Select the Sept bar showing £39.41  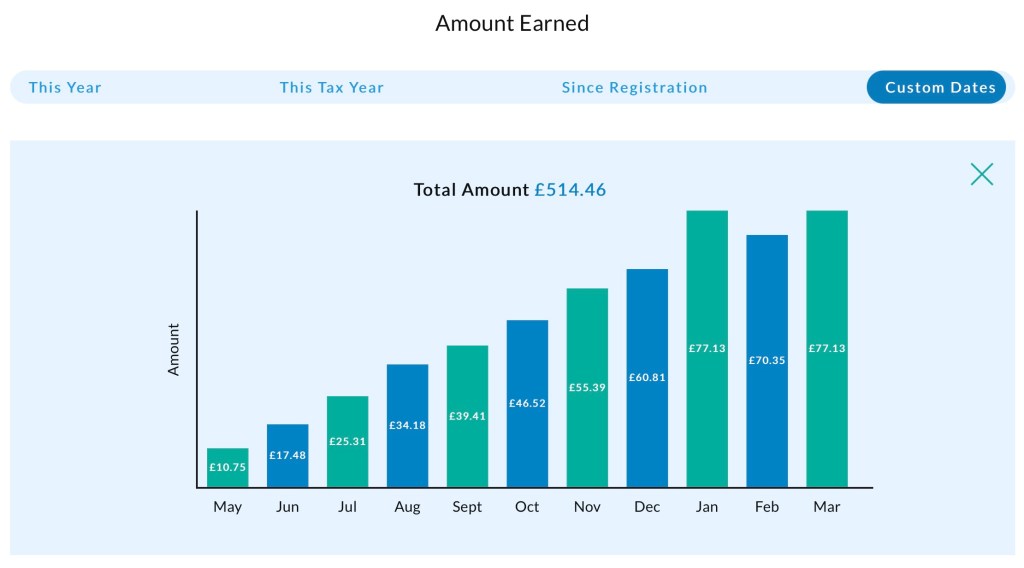point(467,416)
